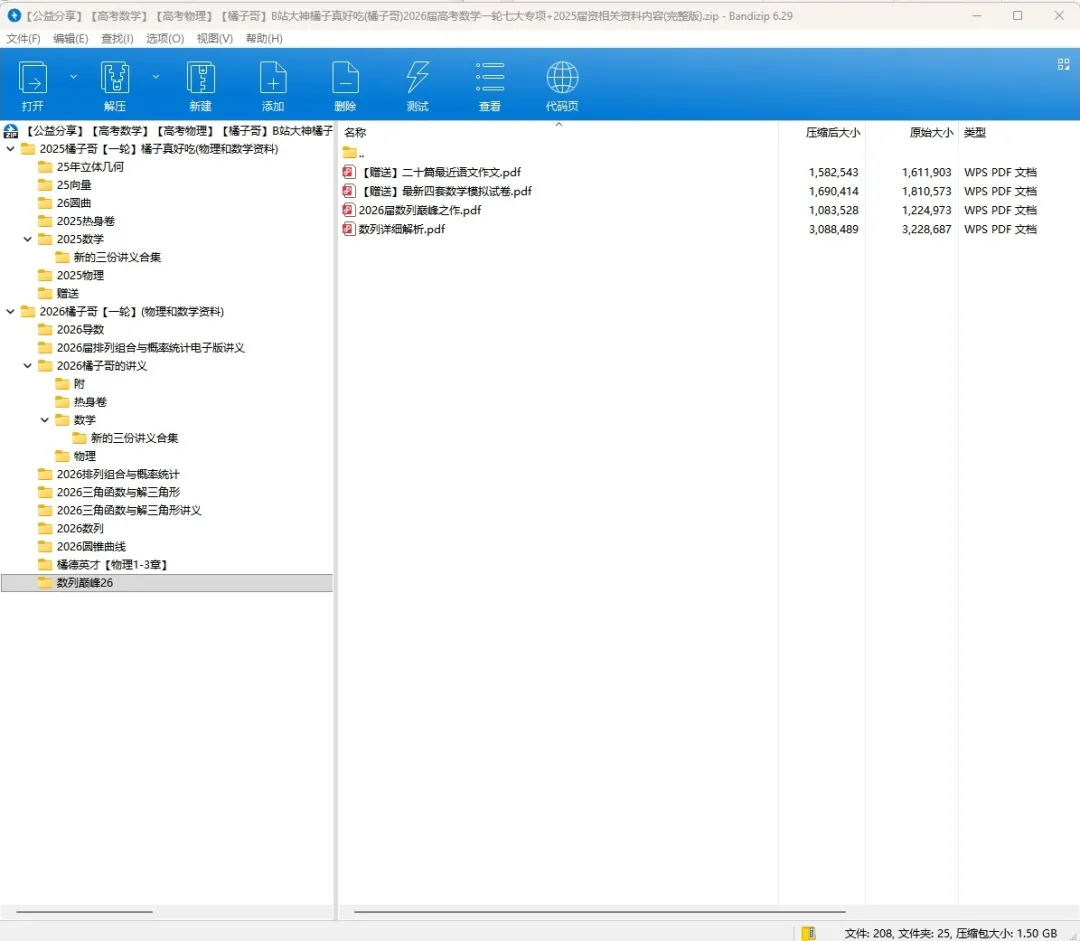Open the 选项(O) menu
Viewport: 1080px width, 941px height.
[x=165, y=39]
